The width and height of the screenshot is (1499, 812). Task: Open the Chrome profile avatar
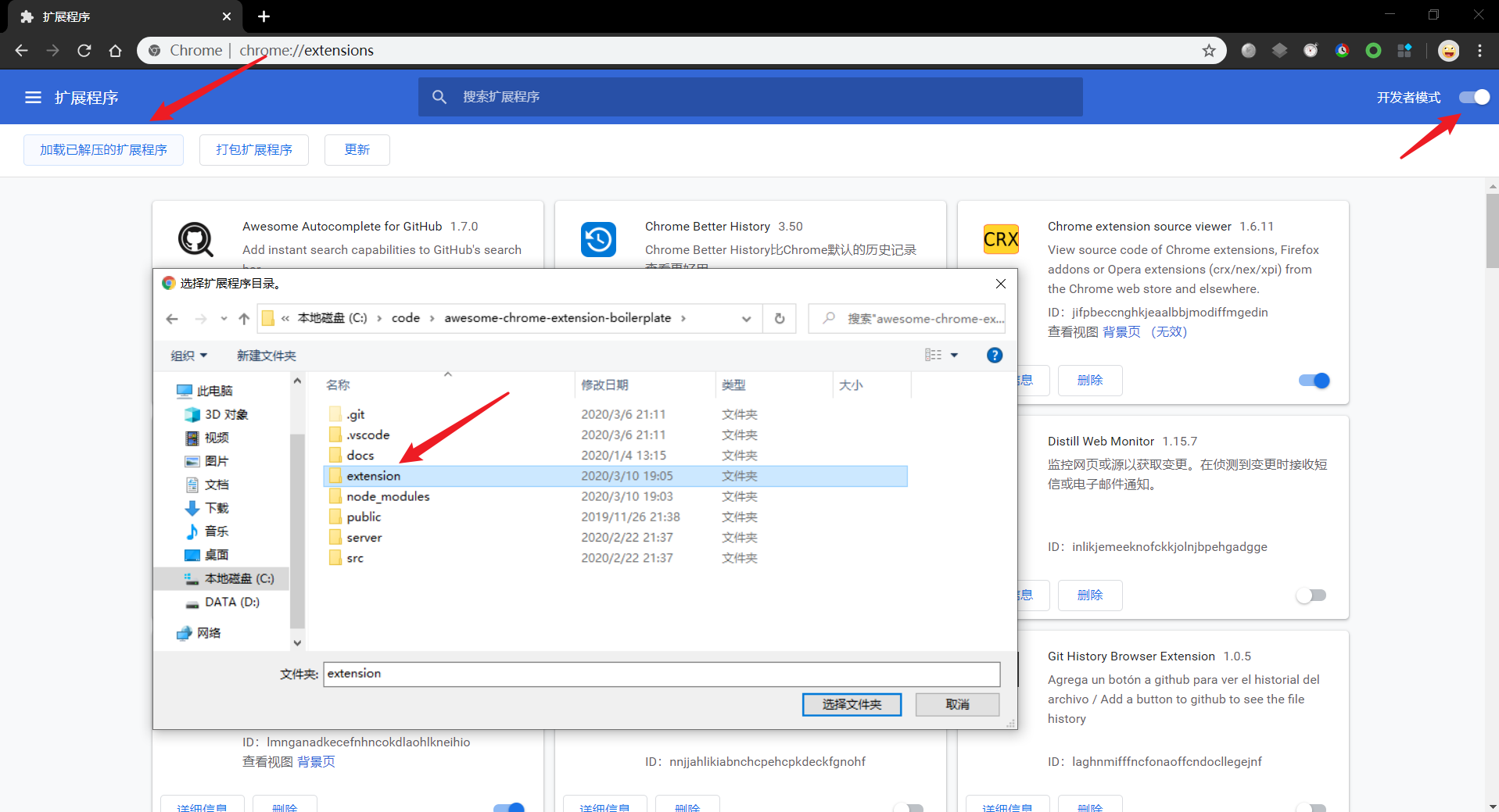click(1449, 51)
